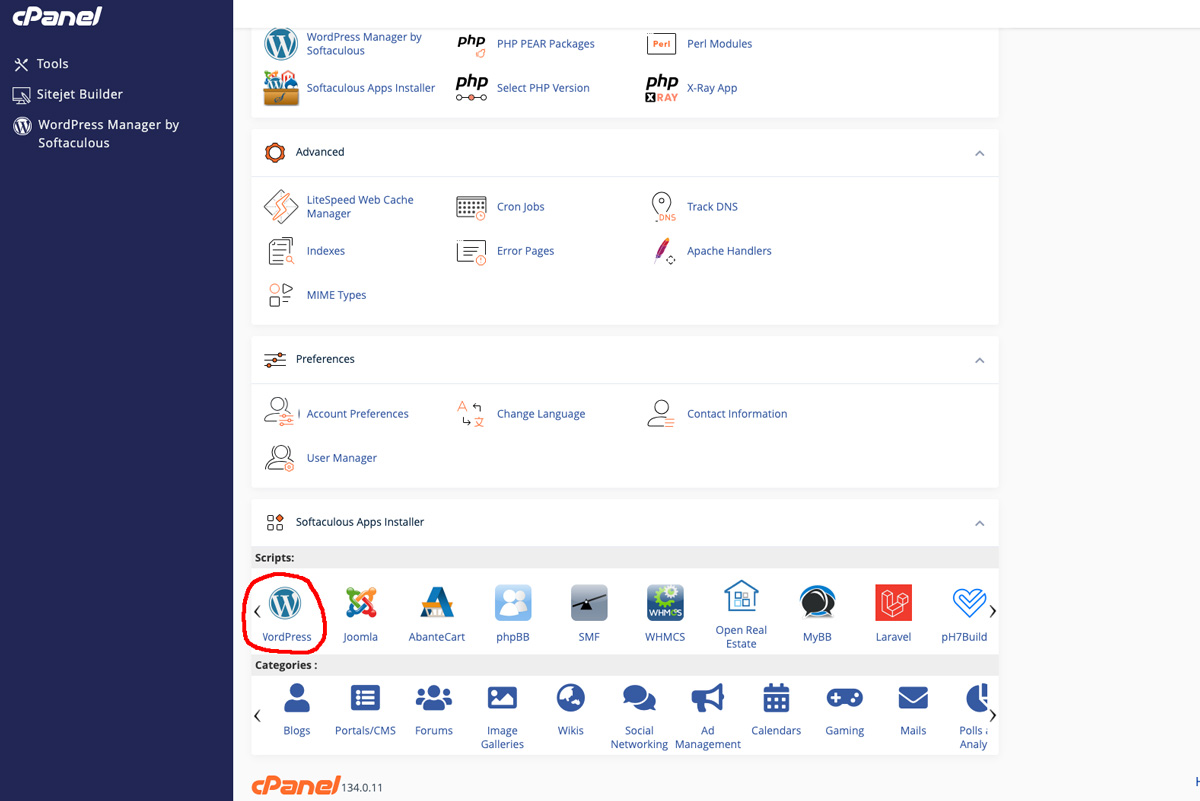Open Cron Jobs icon
Viewport: 1200px width, 801px height.
click(471, 207)
